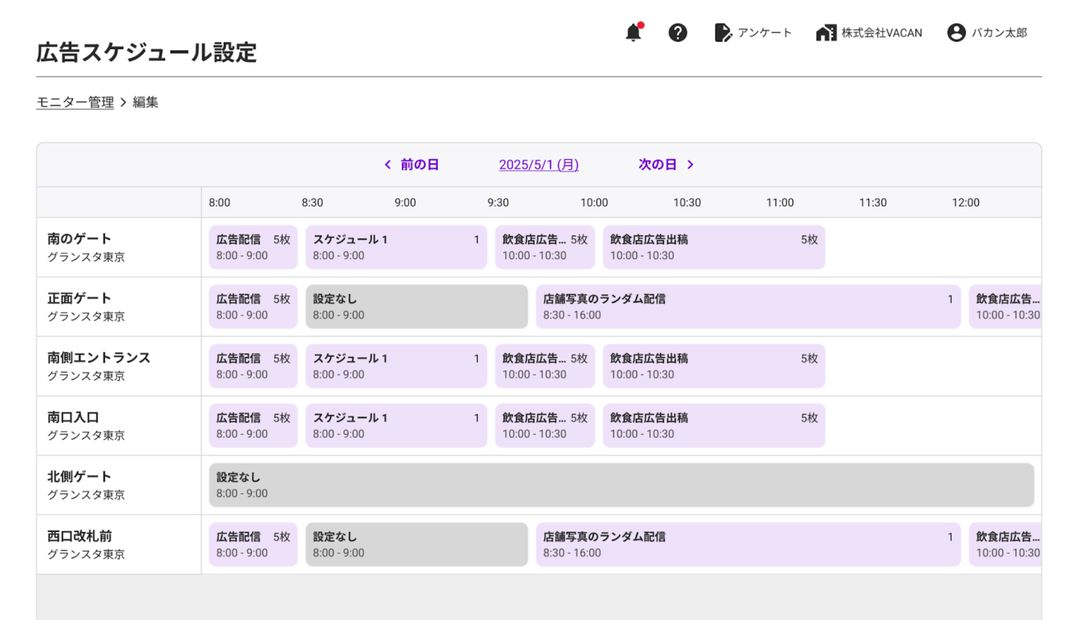Click the 9:30 time header
The image size is (1078, 620).
(498, 203)
